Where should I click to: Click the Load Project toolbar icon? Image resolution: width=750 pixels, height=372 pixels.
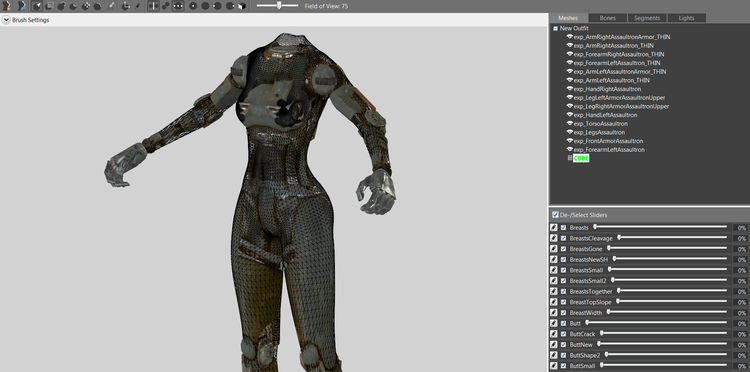tap(22, 6)
